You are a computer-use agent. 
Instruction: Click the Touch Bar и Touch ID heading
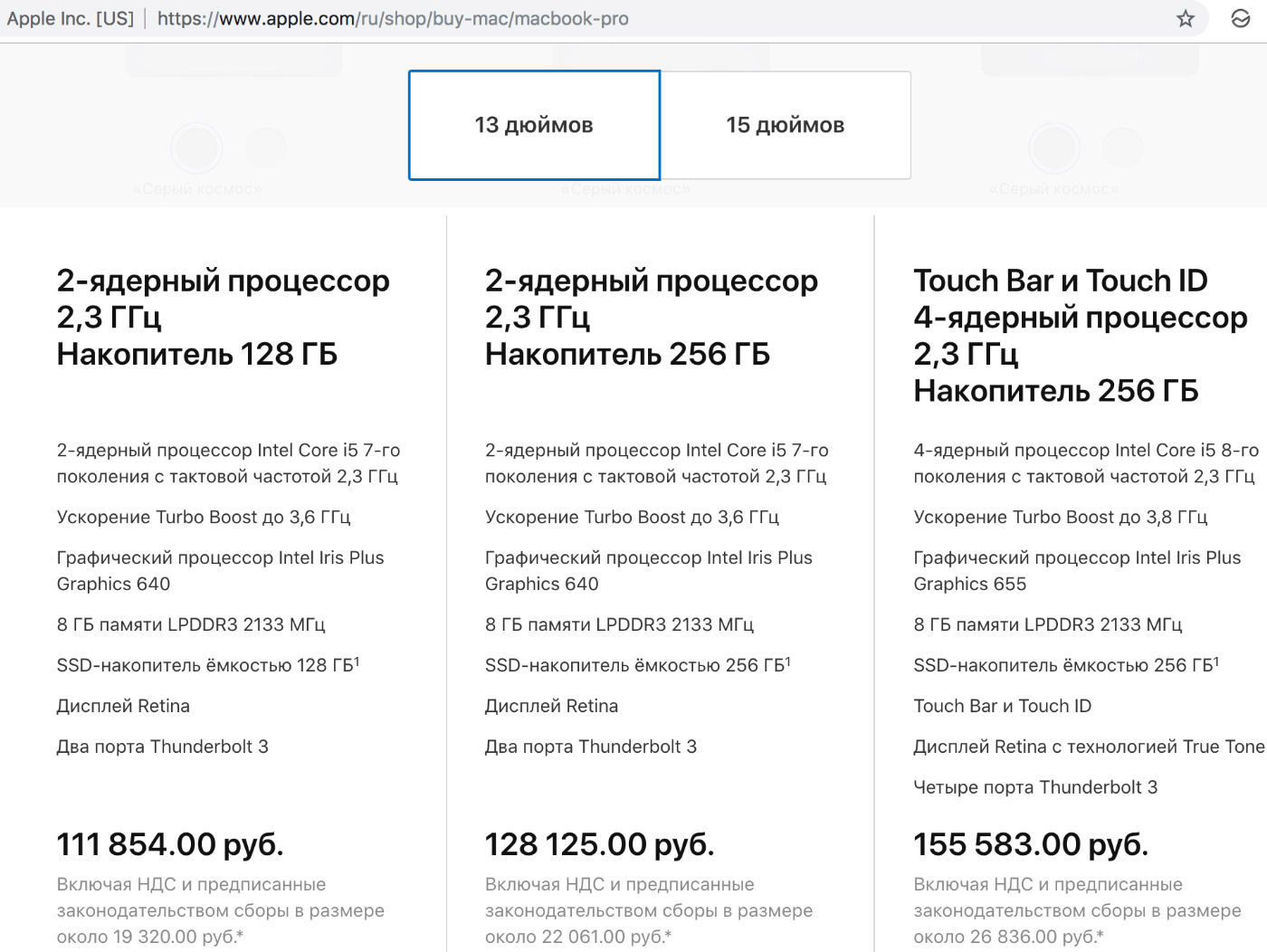tap(1061, 281)
